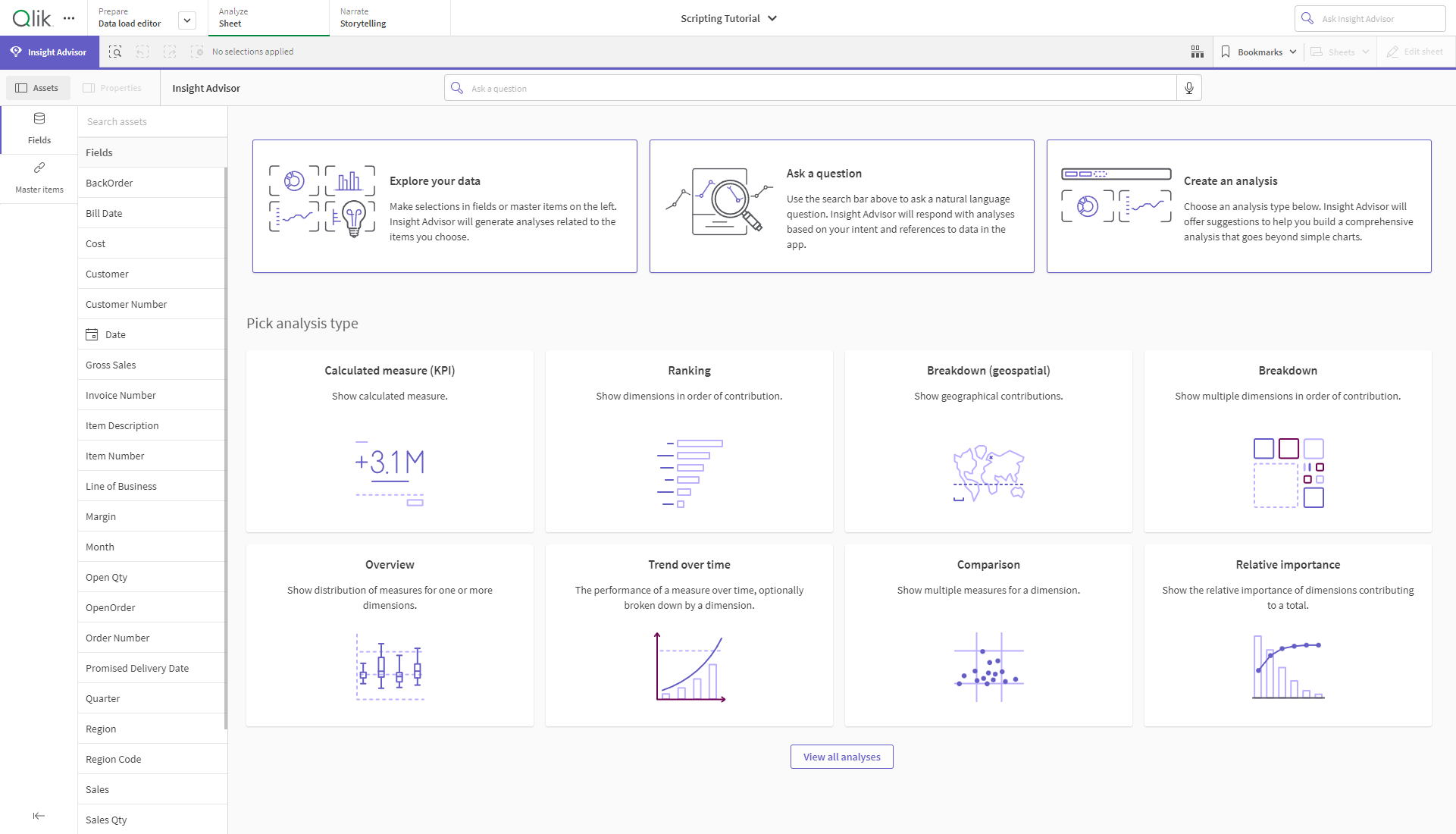Select the Trend over time analysis type
This screenshot has width=1456, height=834.
[689, 635]
